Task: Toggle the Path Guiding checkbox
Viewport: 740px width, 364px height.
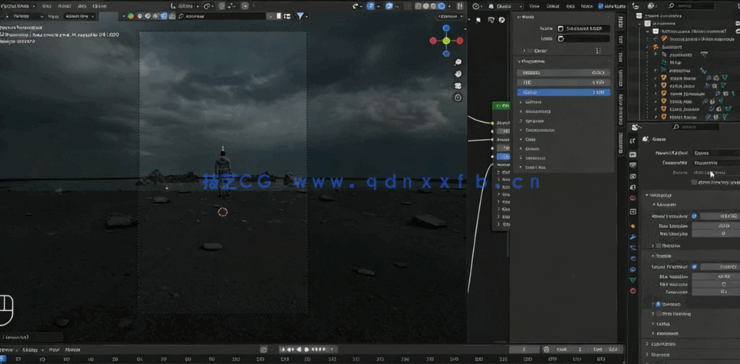Action: (x=658, y=314)
